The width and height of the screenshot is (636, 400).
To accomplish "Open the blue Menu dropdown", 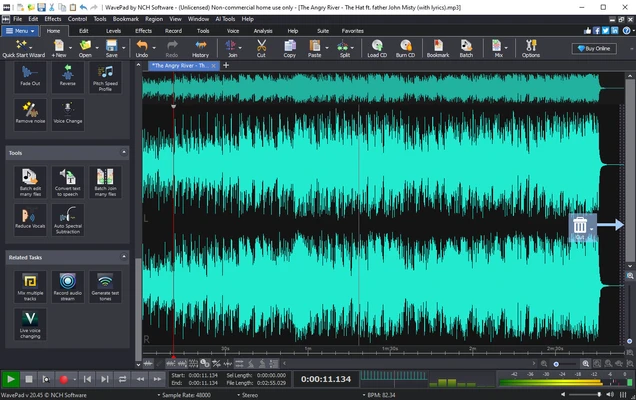I will click(x=19, y=31).
